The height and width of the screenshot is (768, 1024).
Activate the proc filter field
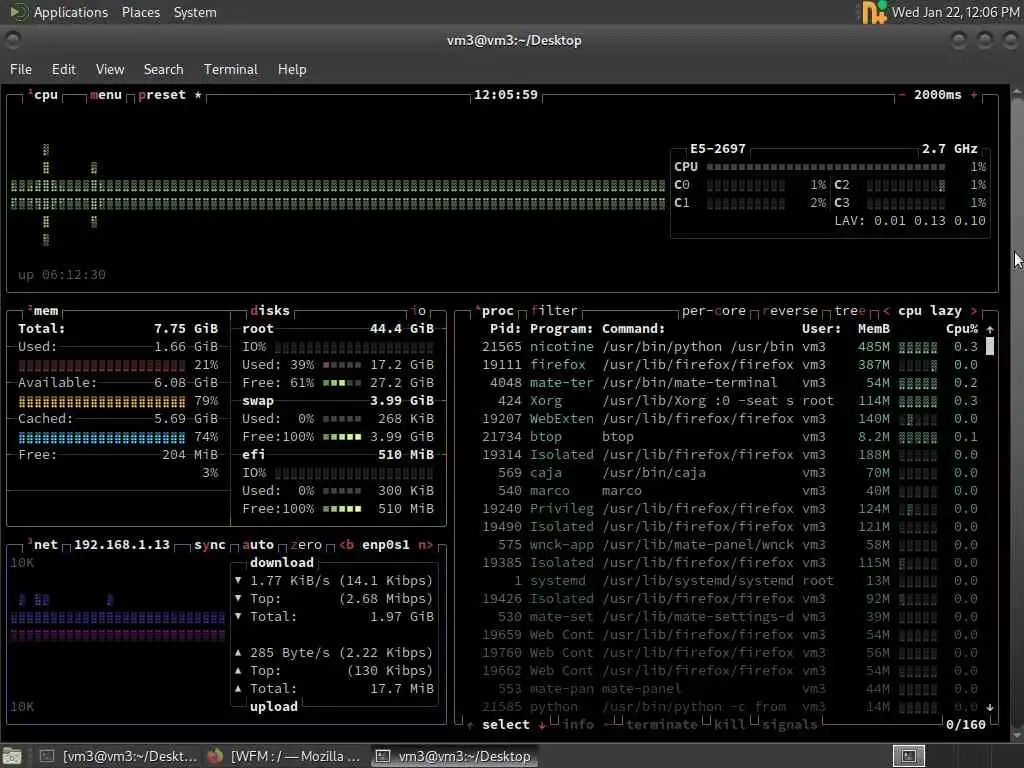click(554, 311)
